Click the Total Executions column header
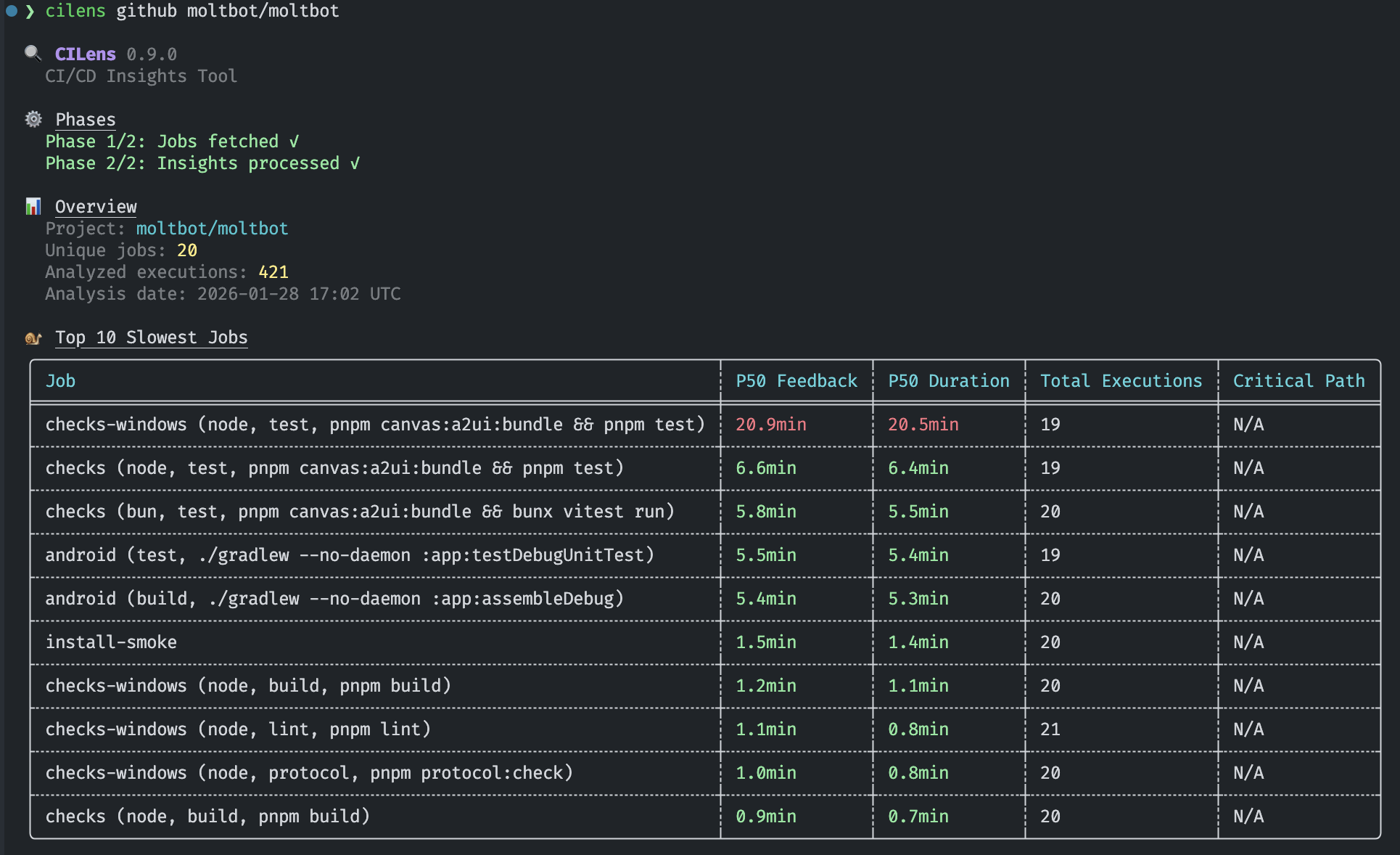This screenshot has height=855, width=1400. [x=1121, y=381]
